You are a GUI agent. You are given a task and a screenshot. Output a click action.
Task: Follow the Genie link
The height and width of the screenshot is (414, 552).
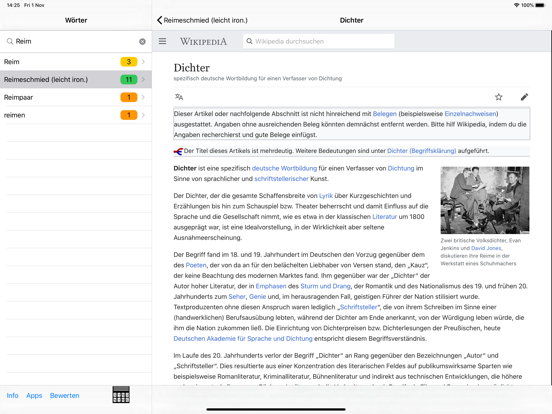(257, 296)
